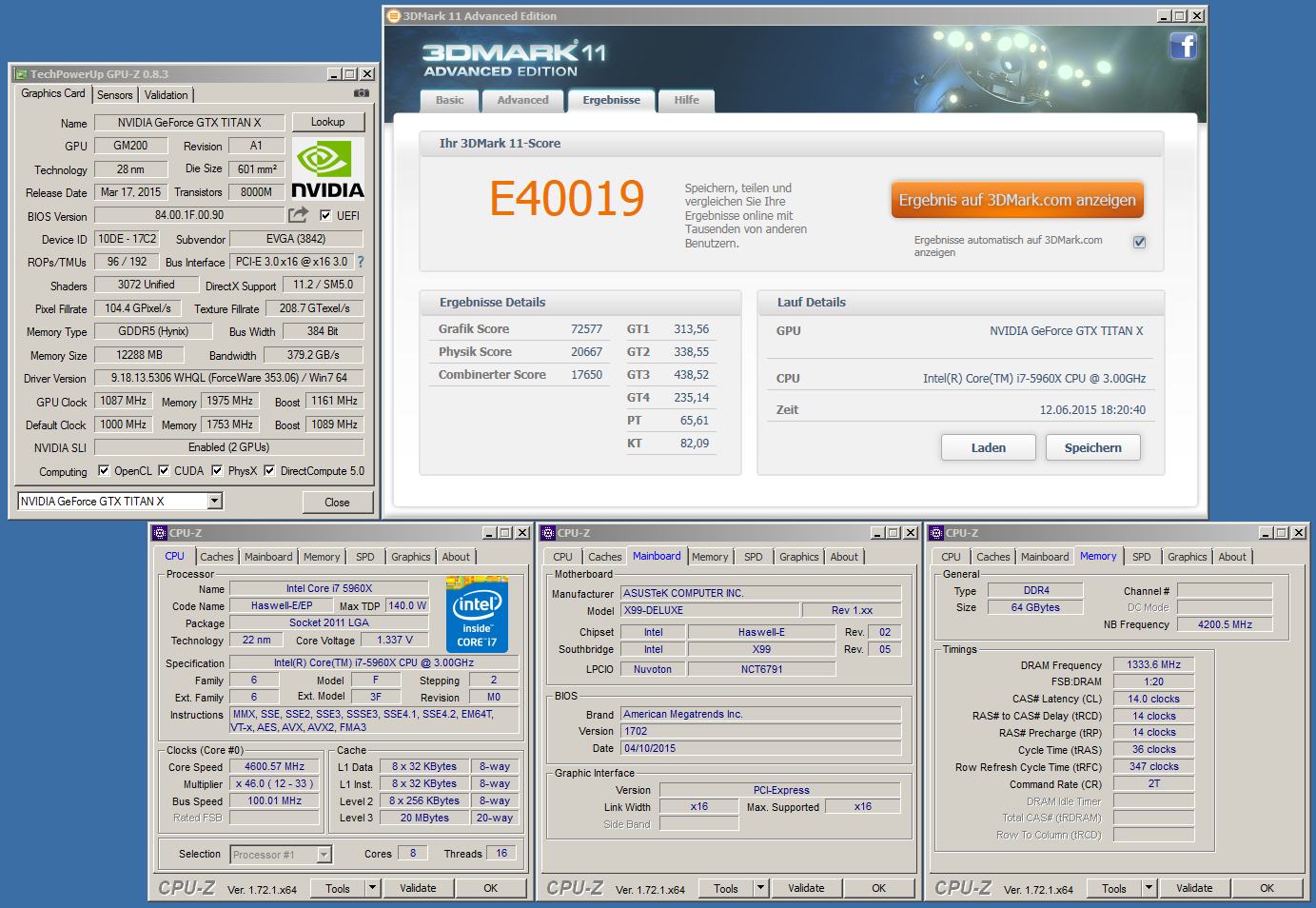Screen dimensions: 1316x908
Task: Click the NVIDIA logo in GPU-Z
Action: click(327, 168)
